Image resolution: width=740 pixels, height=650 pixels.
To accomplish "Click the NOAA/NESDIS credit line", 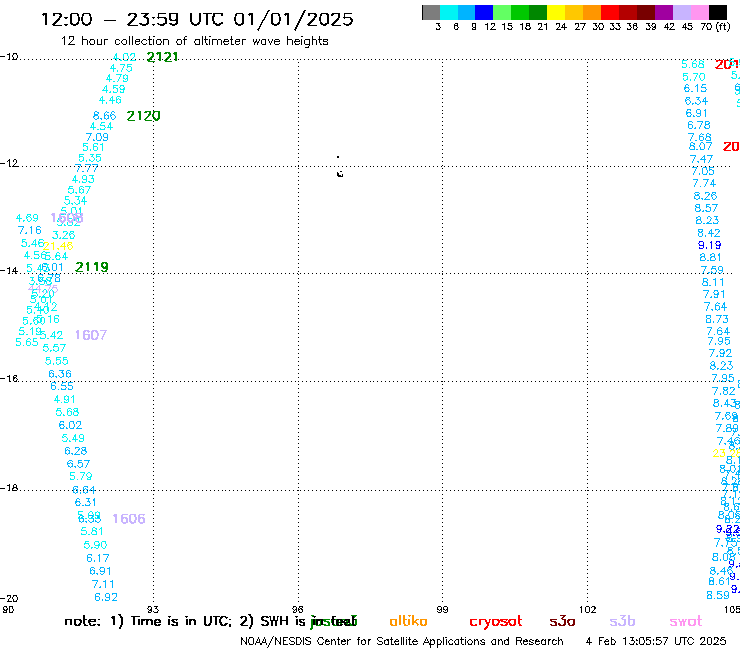I will pyautogui.click(x=402, y=642).
